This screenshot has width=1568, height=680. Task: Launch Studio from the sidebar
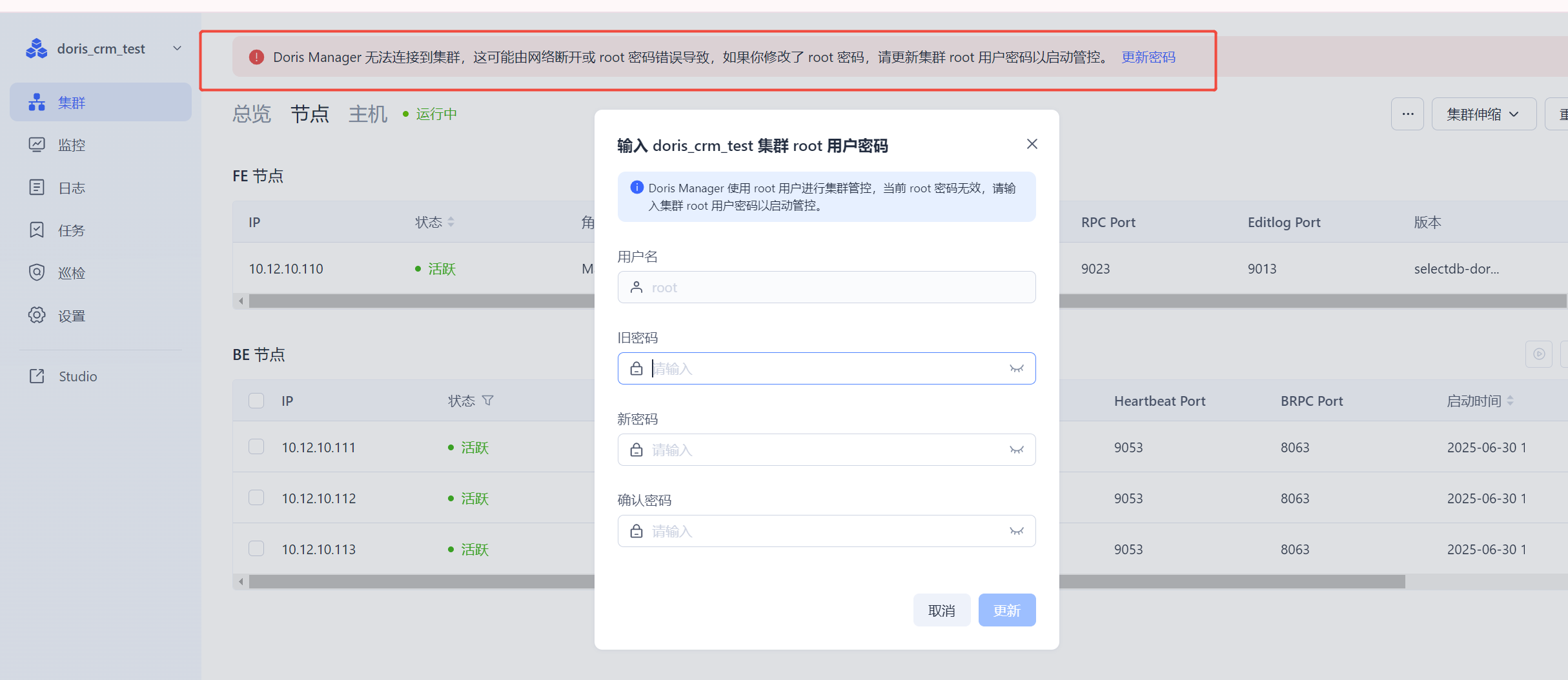pos(77,376)
